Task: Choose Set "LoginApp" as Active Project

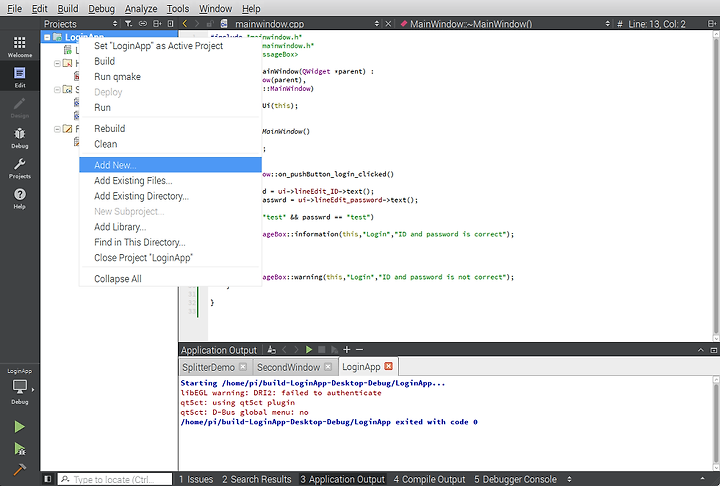Action: 170,46
